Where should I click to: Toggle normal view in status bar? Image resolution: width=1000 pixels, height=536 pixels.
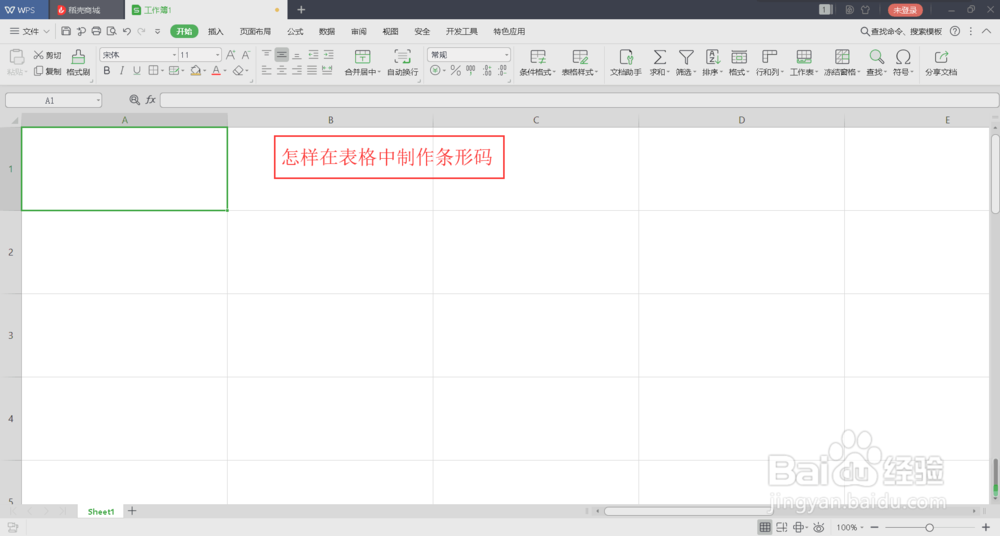[765, 527]
